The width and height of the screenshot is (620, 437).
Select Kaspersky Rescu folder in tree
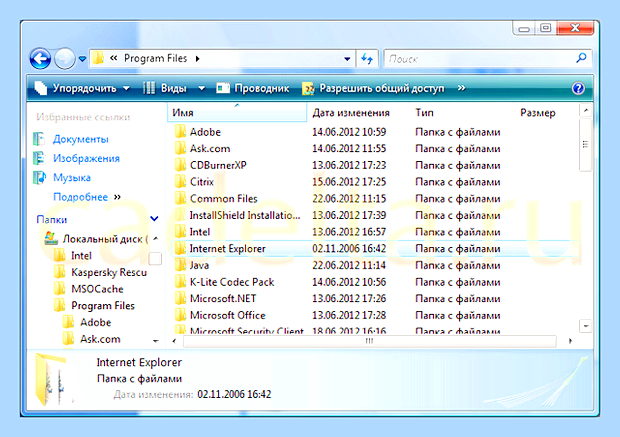[x=109, y=272]
